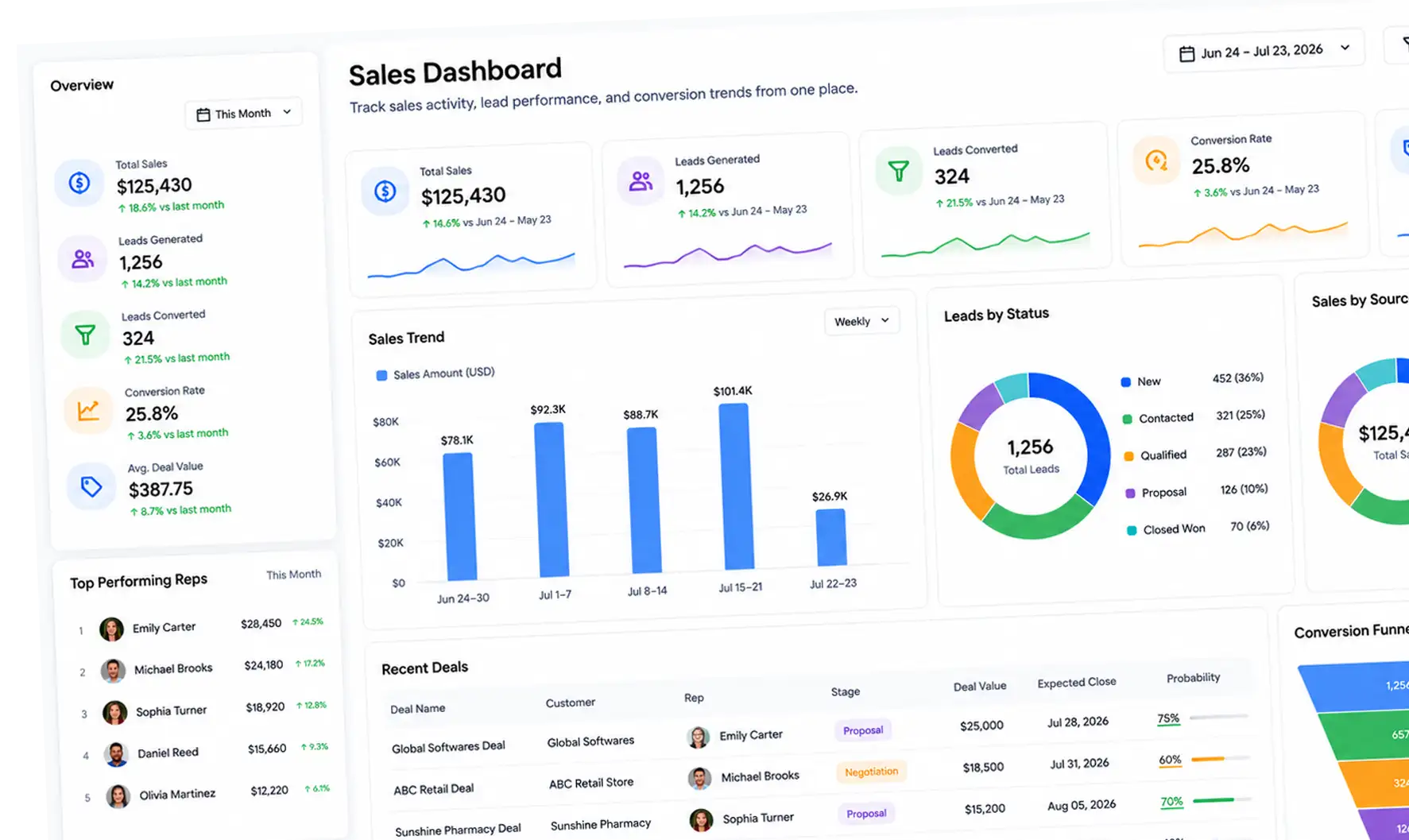Click the Jul 31, 2026 expected close date
This screenshot has width=1409, height=840.
[1079, 764]
